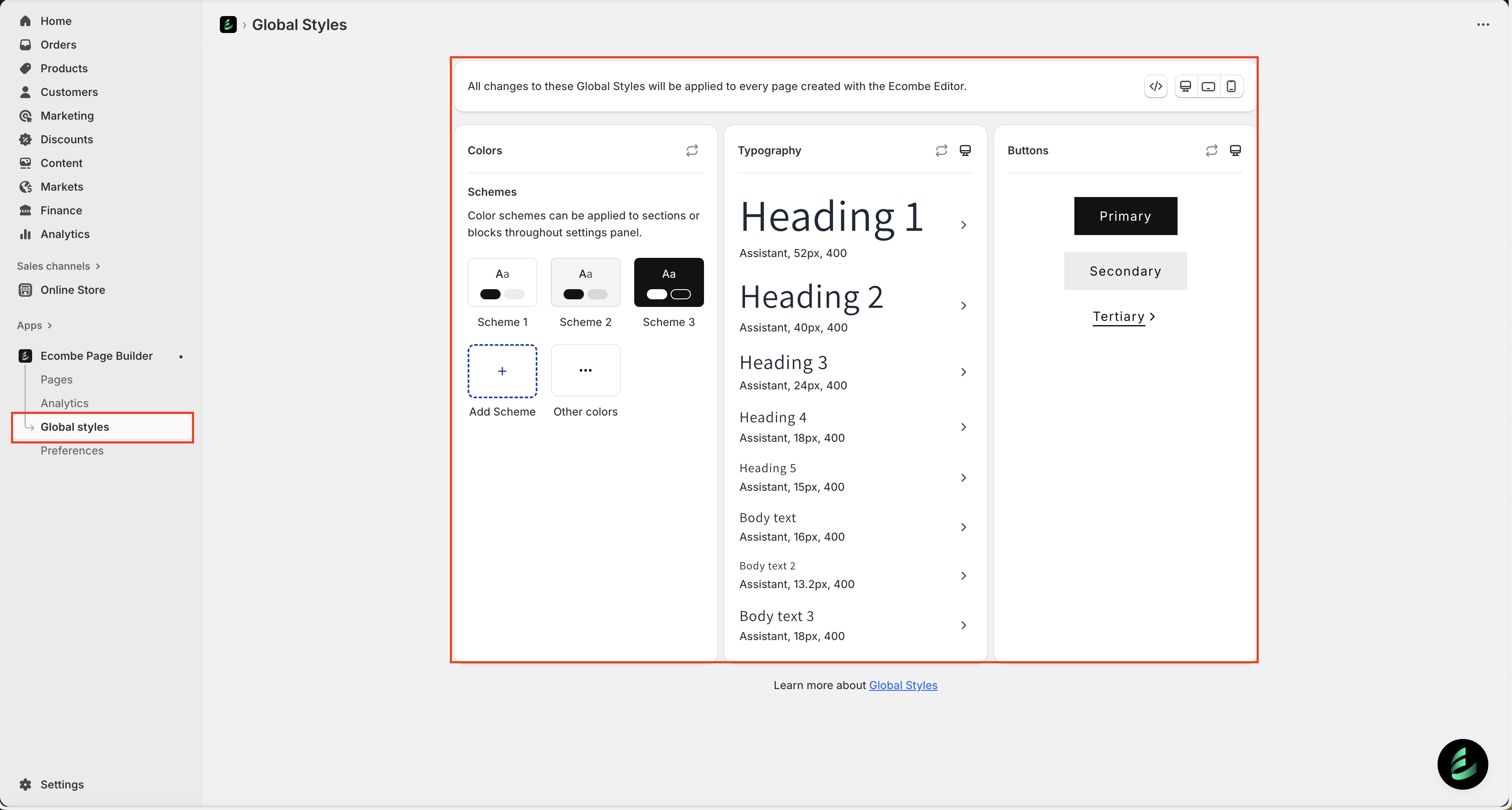Select the dark Scheme 3 swatch
The image size is (1512, 810).
[x=668, y=282]
